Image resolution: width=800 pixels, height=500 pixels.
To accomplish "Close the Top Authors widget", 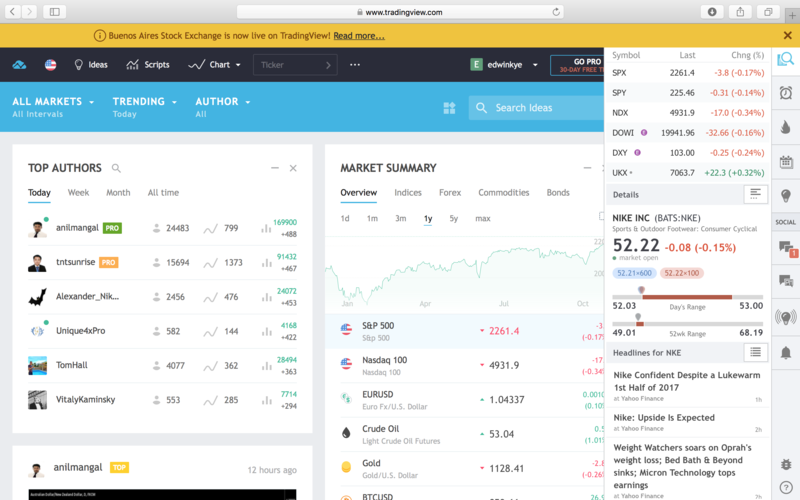I will [x=293, y=168].
